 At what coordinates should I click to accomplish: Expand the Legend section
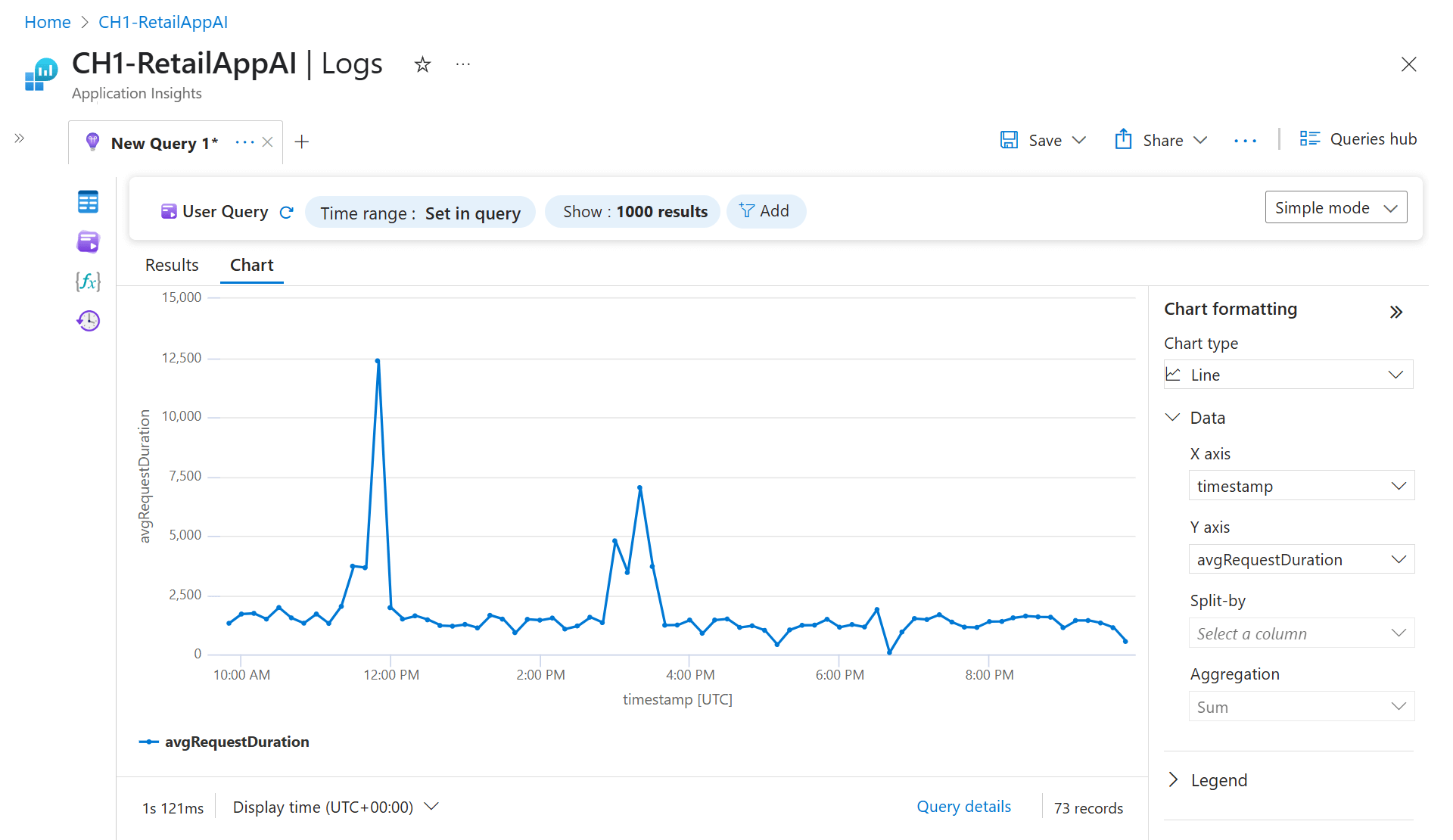pos(1218,780)
